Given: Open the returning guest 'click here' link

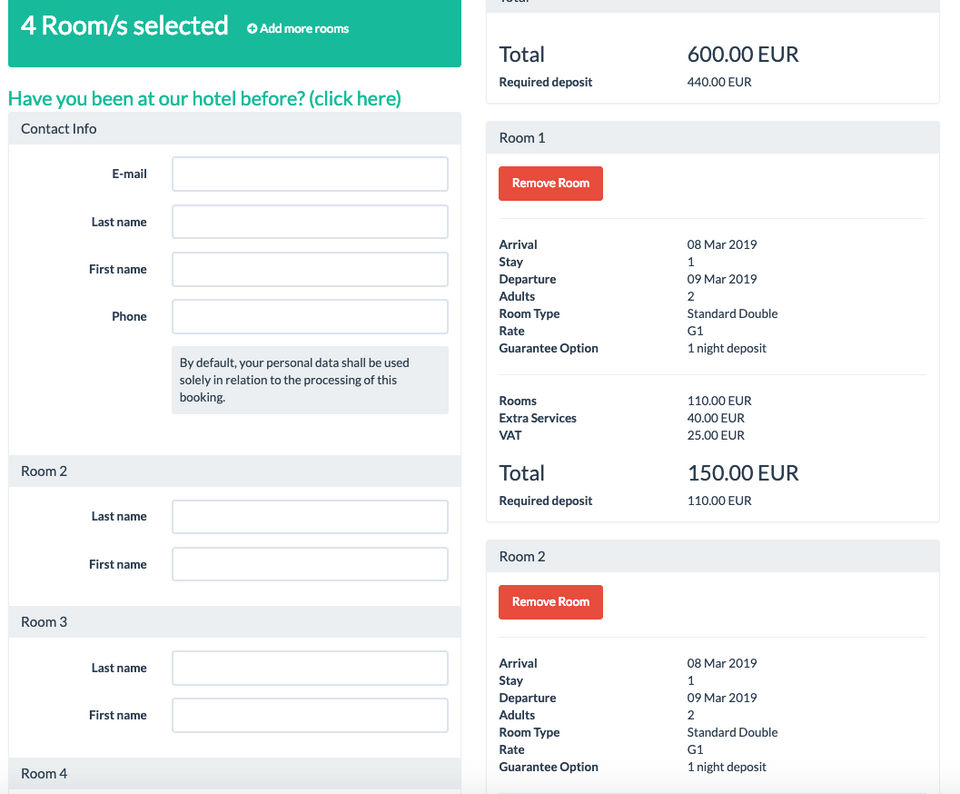Looking at the screenshot, I should click(x=355, y=98).
